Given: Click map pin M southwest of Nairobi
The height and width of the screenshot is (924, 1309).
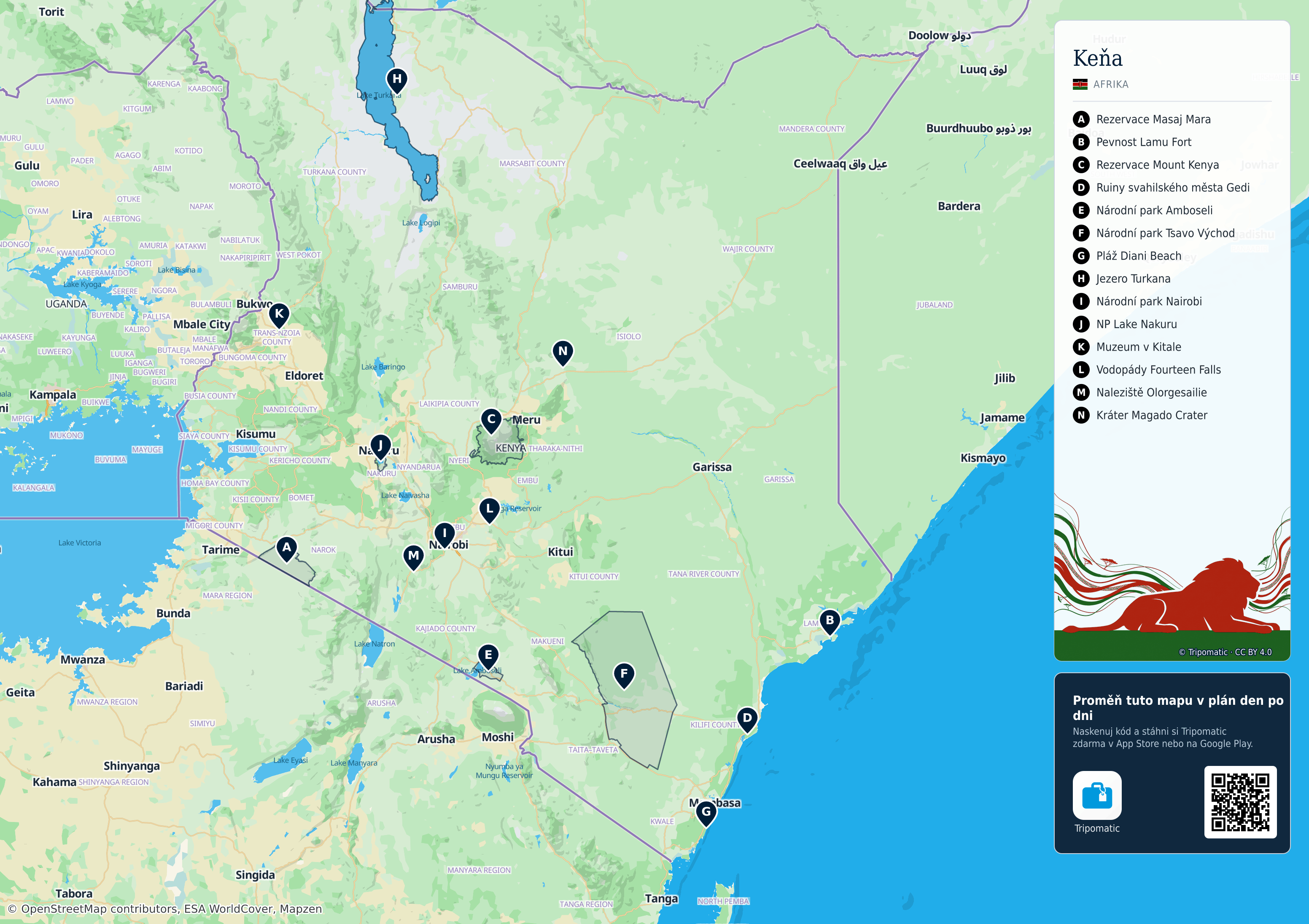Looking at the screenshot, I should point(413,557).
